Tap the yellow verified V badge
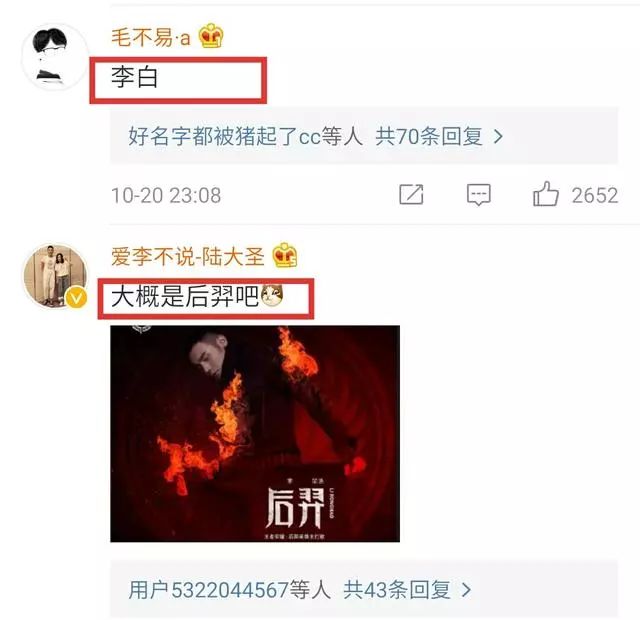The image size is (640, 620). click(76, 298)
